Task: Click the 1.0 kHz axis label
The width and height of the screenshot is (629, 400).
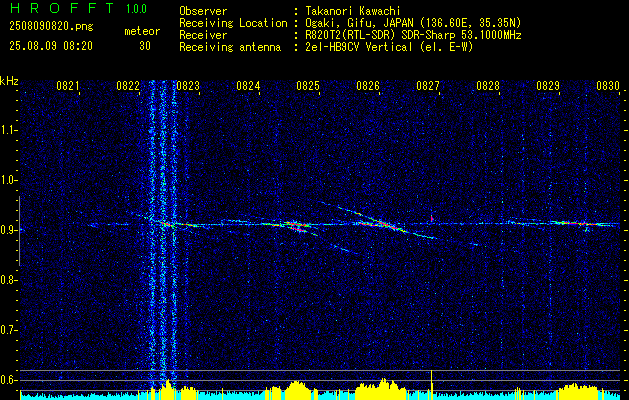Action: coord(9,180)
